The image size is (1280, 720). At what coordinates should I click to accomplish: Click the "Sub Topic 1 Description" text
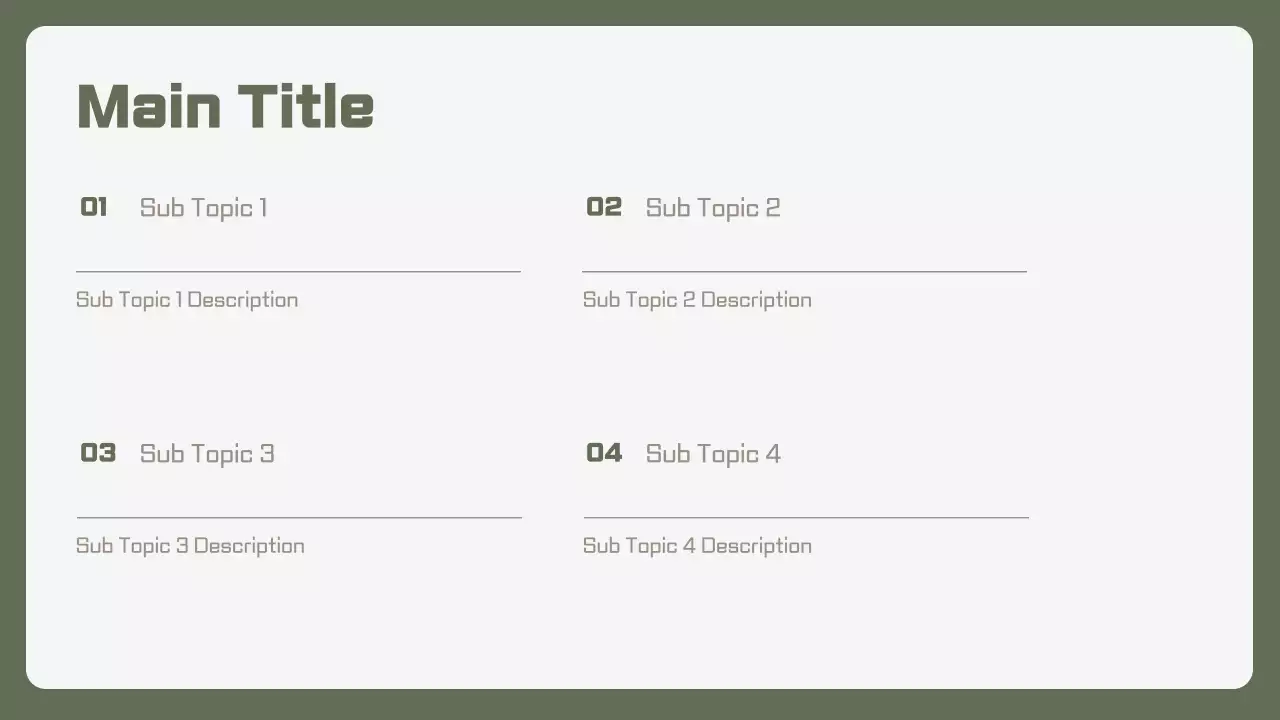tap(187, 300)
